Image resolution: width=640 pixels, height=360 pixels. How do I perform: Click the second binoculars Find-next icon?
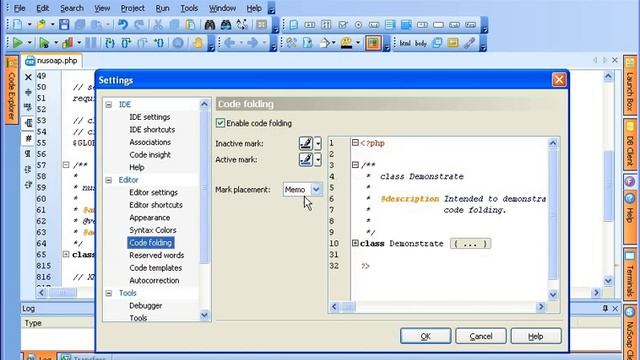(x=226, y=25)
